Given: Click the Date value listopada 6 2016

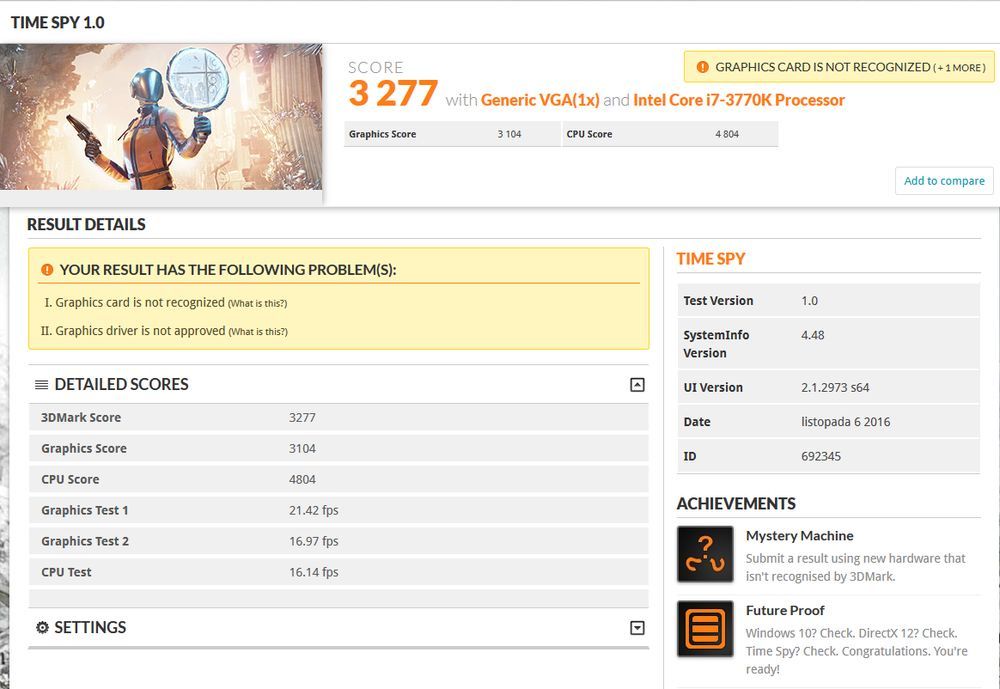Looking at the screenshot, I should (x=846, y=422).
